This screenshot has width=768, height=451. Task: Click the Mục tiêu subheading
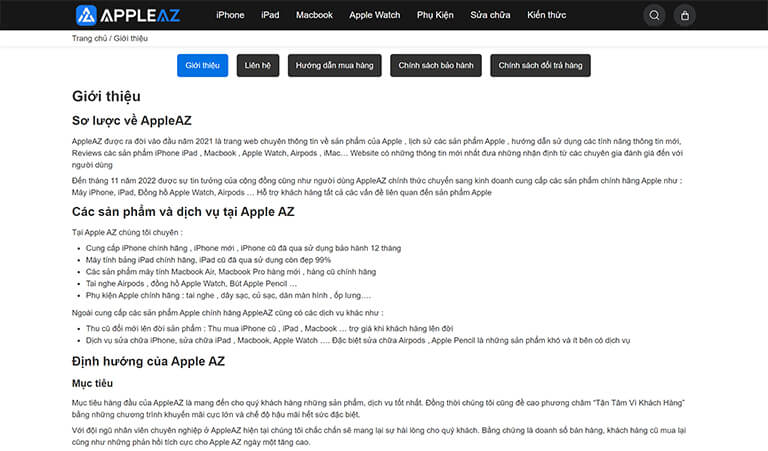coord(92,383)
